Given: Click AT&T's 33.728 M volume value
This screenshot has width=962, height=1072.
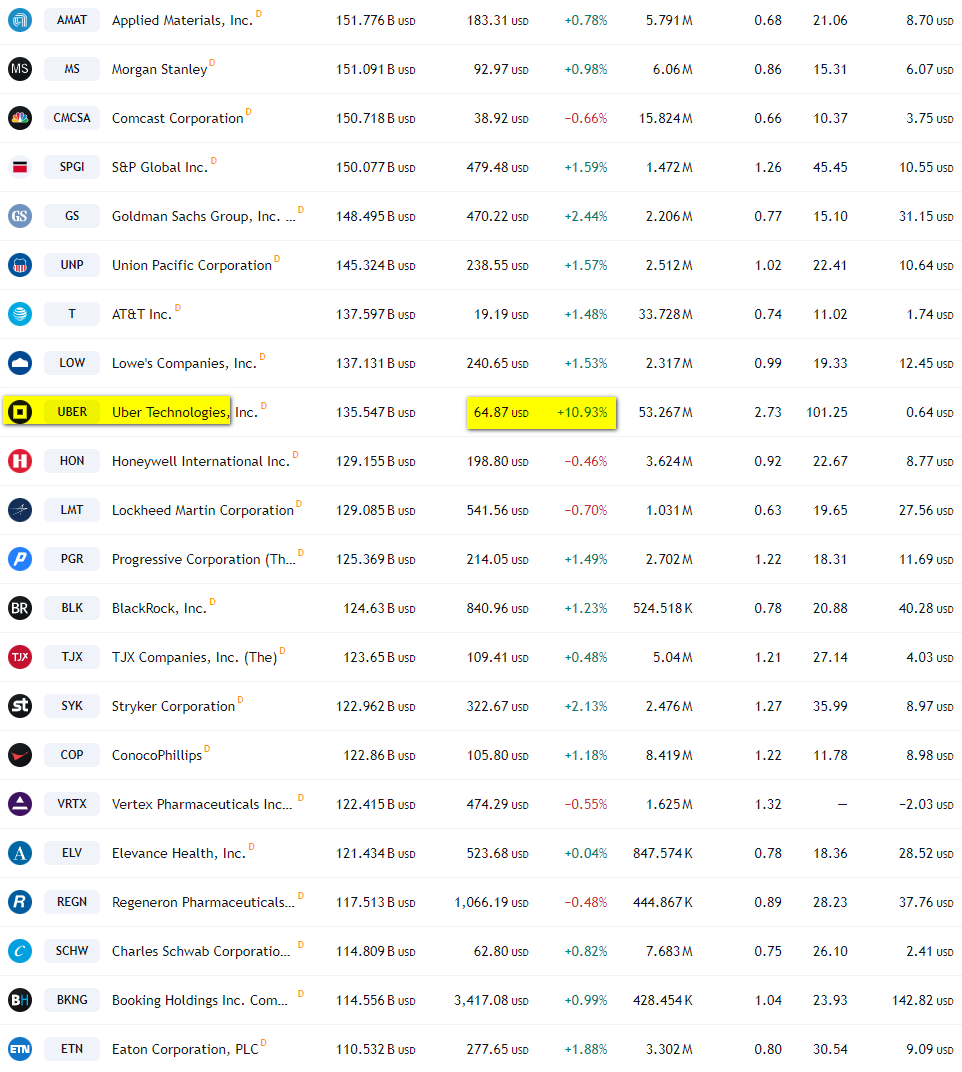Looking at the screenshot, I should [665, 314].
